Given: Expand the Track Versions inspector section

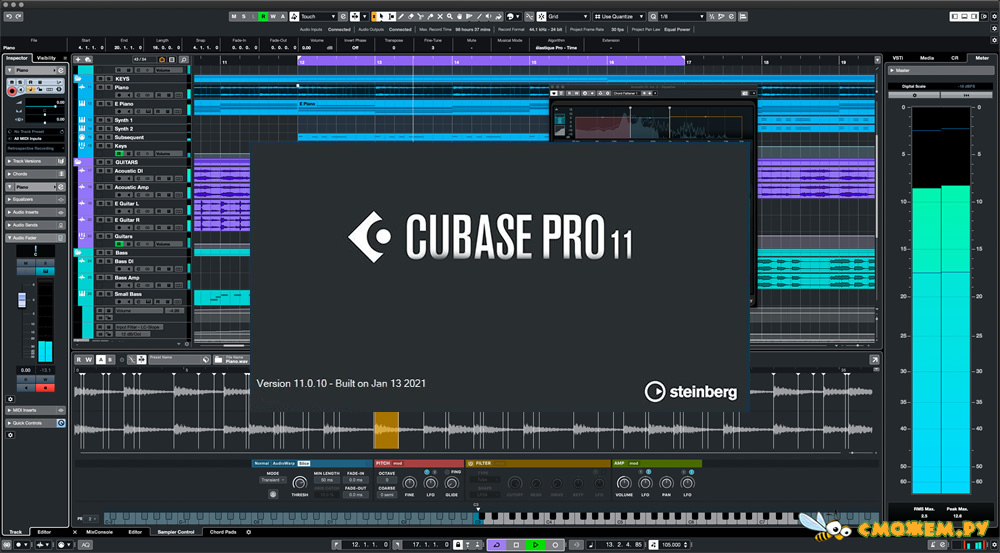Looking at the screenshot, I should point(36,161).
